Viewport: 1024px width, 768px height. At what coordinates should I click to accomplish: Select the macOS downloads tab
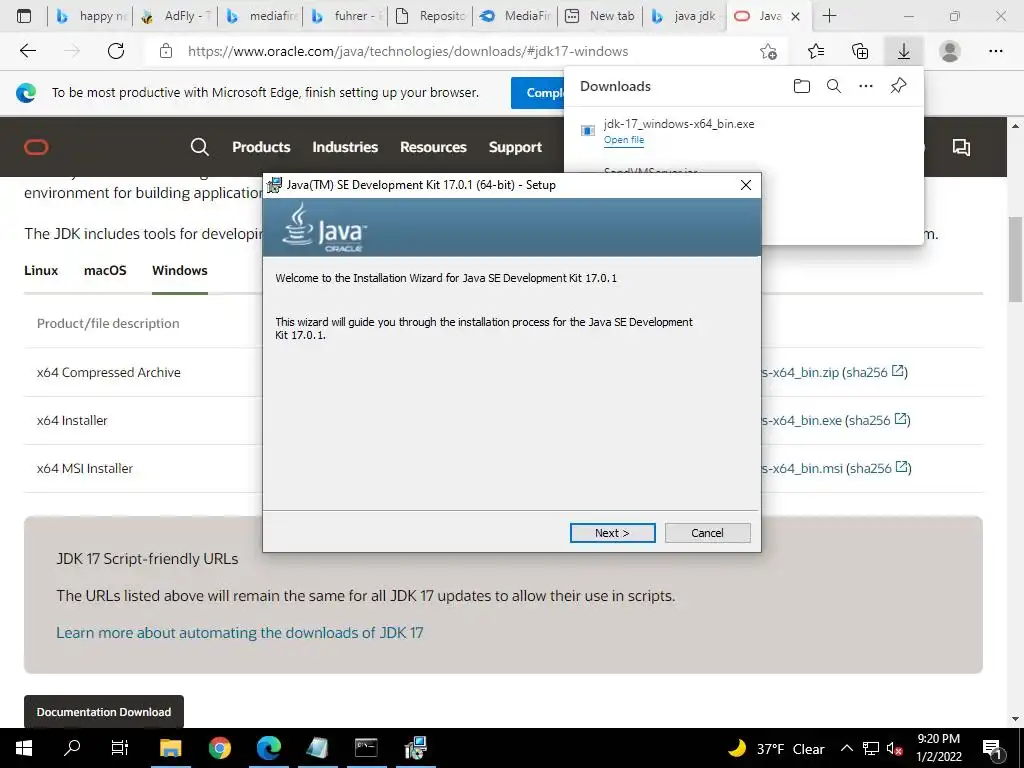[105, 270]
